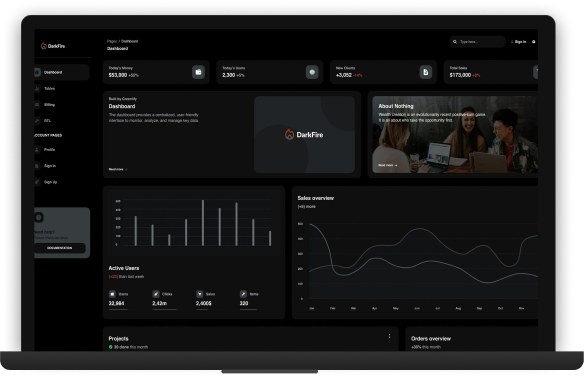Click the green check icon beside 30 done
Image resolution: width=584 pixels, height=378 pixels.
111,347
